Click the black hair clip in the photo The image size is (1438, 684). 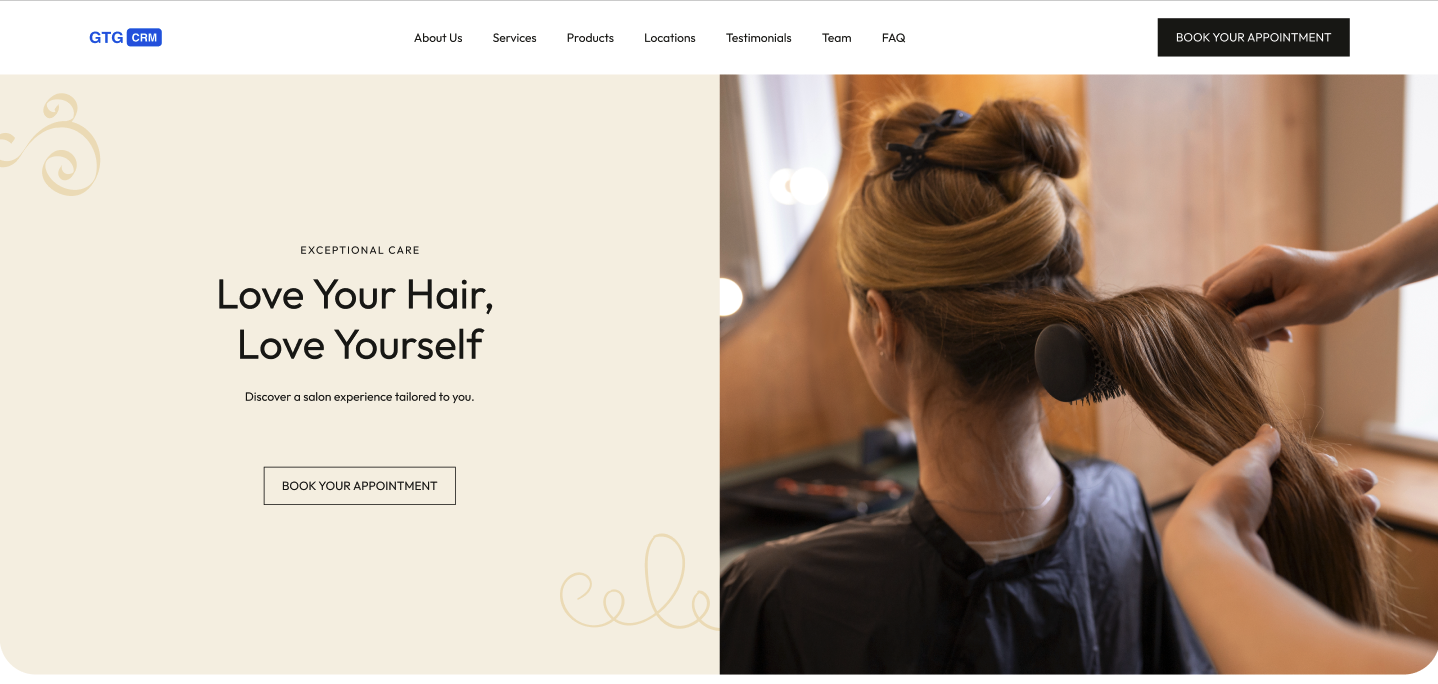pyautogui.click(x=925, y=145)
